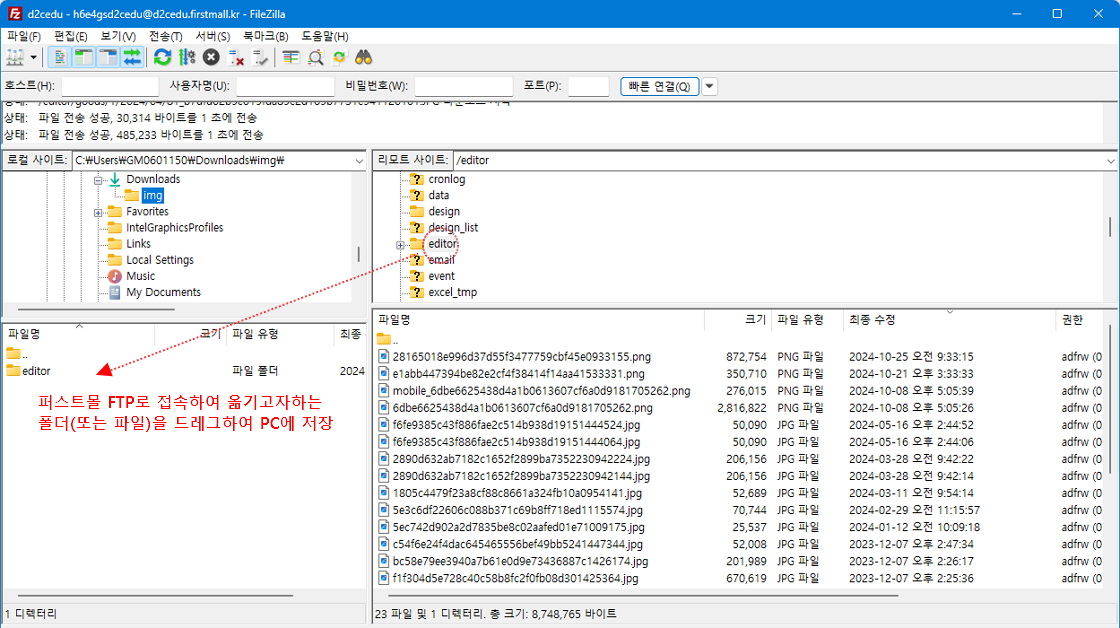Cancel the current operation
The width and height of the screenshot is (1120, 628).
point(211,58)
